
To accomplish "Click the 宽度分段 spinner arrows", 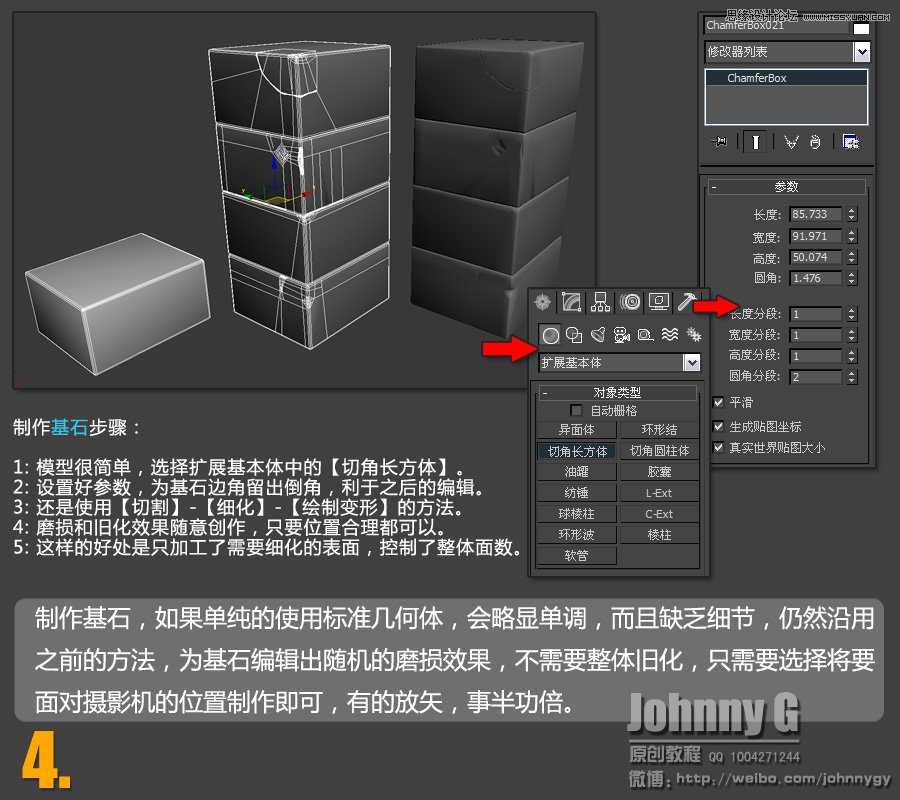I will pos(852,335).
